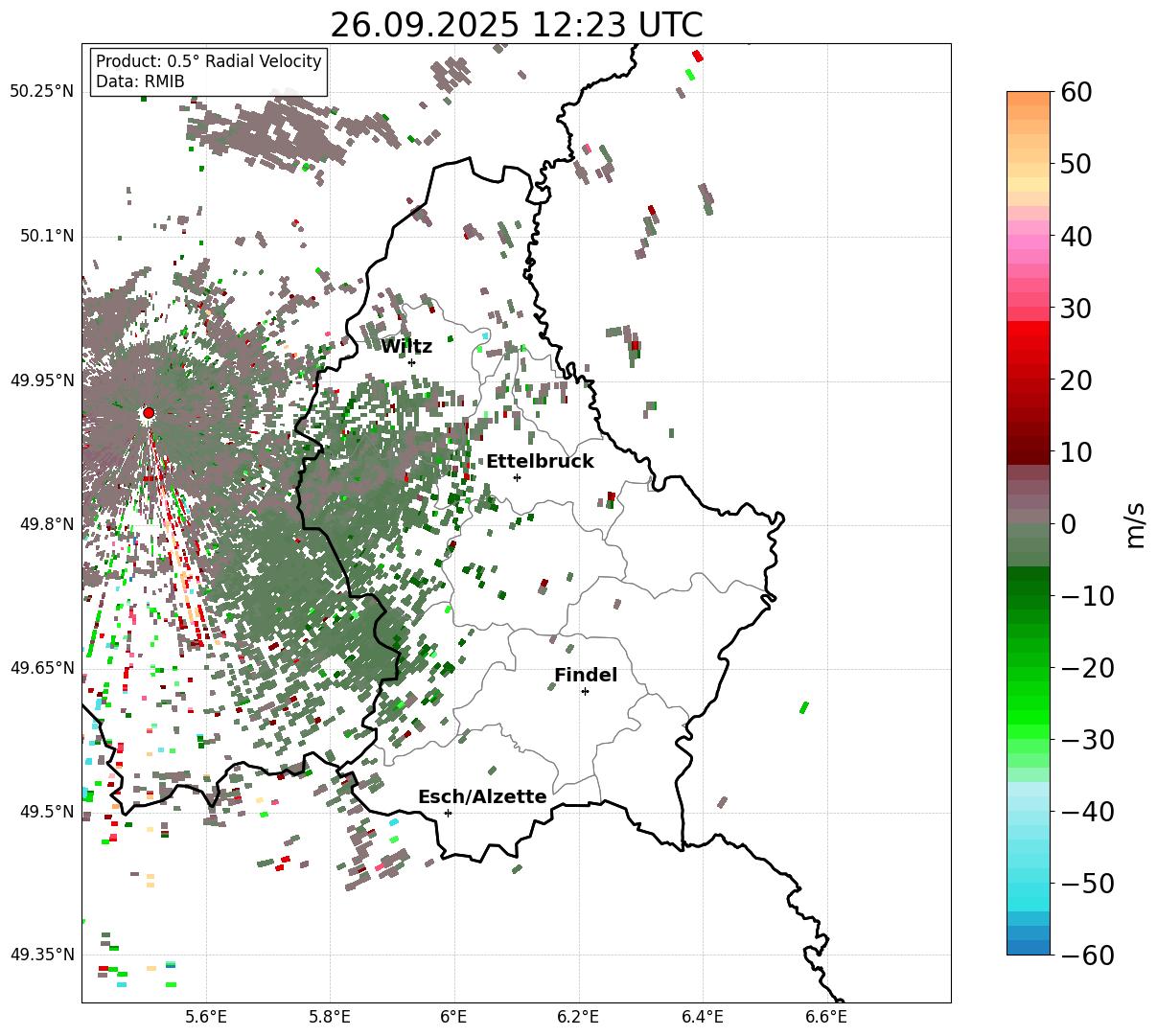Click the colorbar value 30
Viewport: 1157px width, 1036px height.
1075,309
